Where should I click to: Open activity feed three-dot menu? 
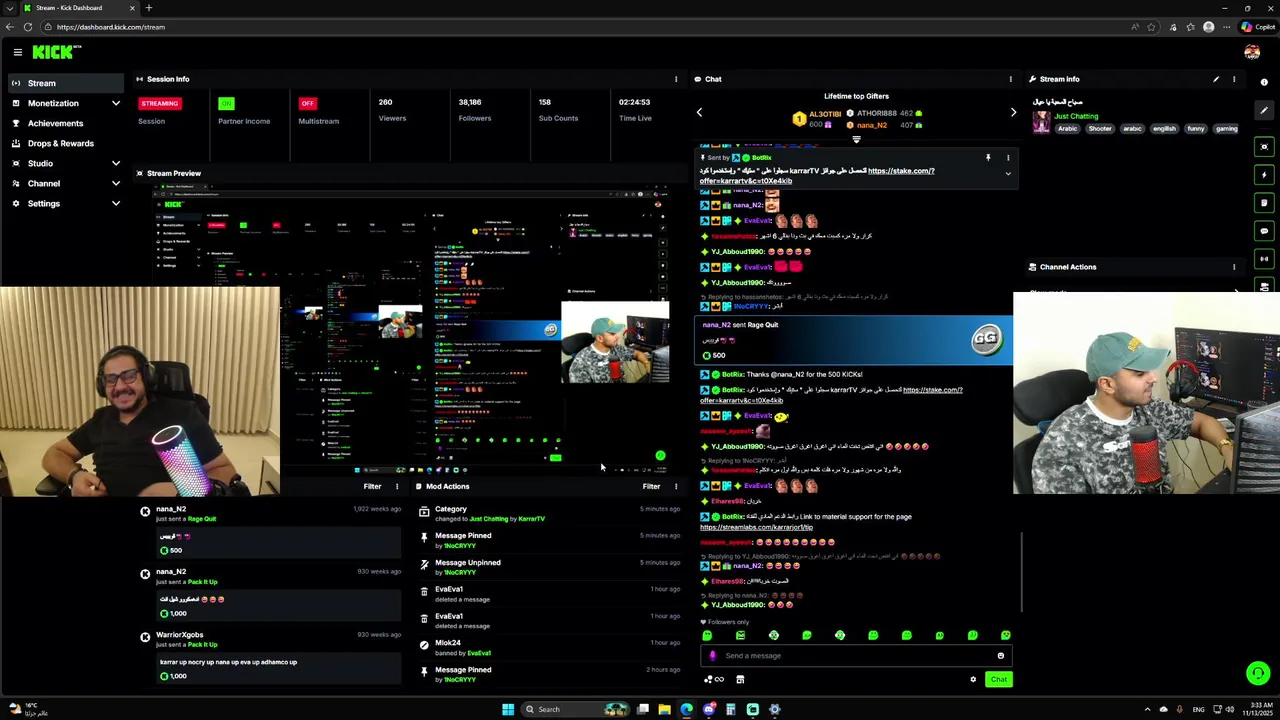(397, 487)
